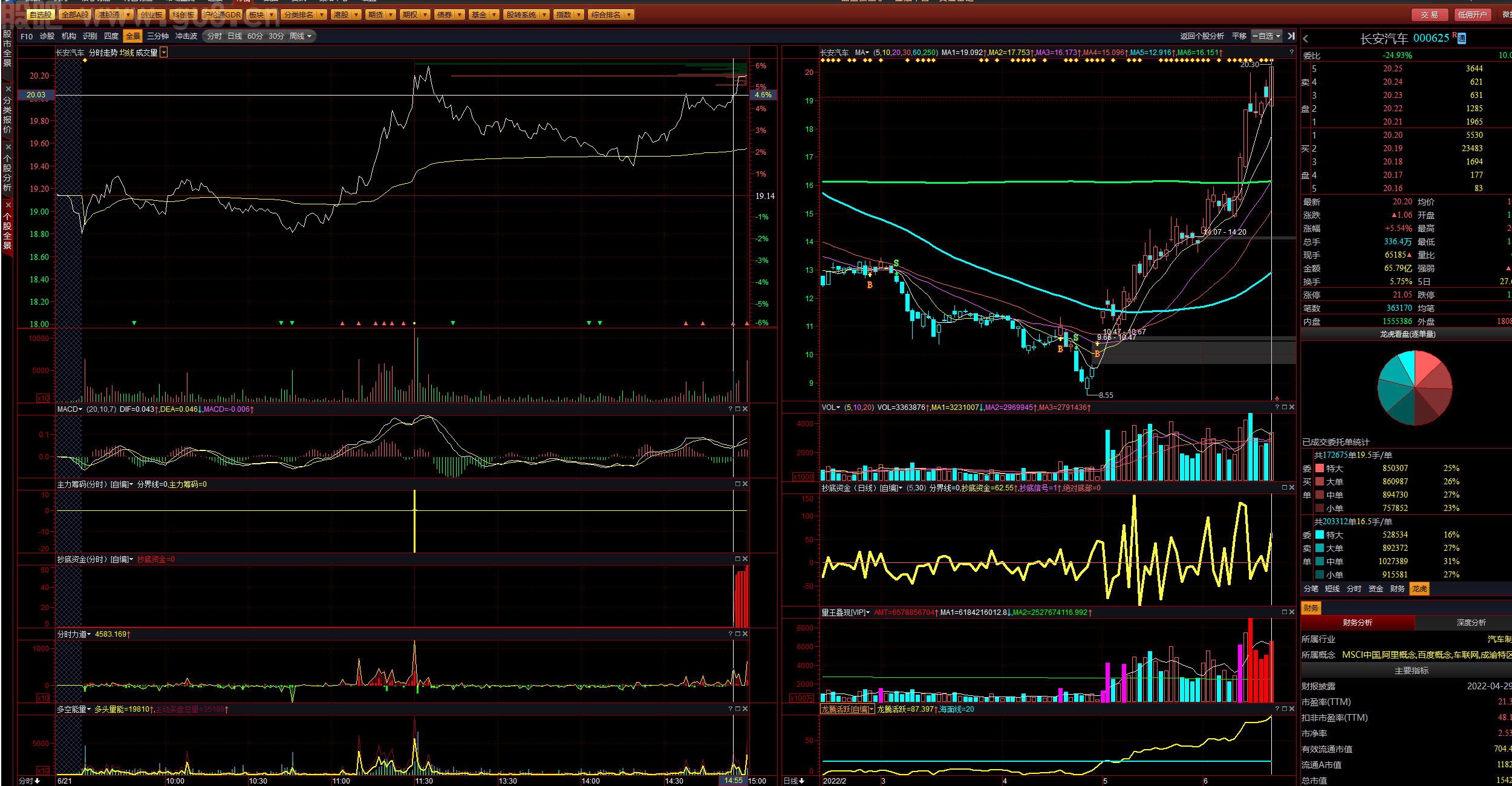The width and height of the screenshot is (1512, 786).
Task: Click the cyan 特大 sell-order color swatch
Action: click(1320, 535)
